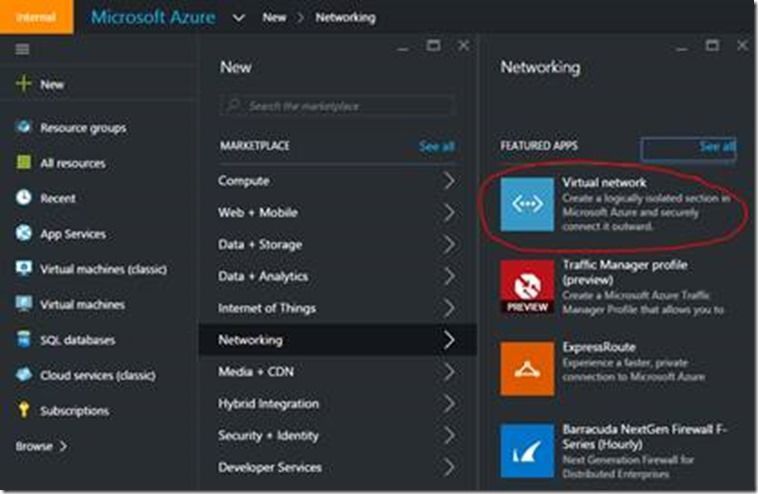This screenshot has height=494, width=758.
Task: Click the Barracuda NextGen Firewall icon
Action: (527, 451)
